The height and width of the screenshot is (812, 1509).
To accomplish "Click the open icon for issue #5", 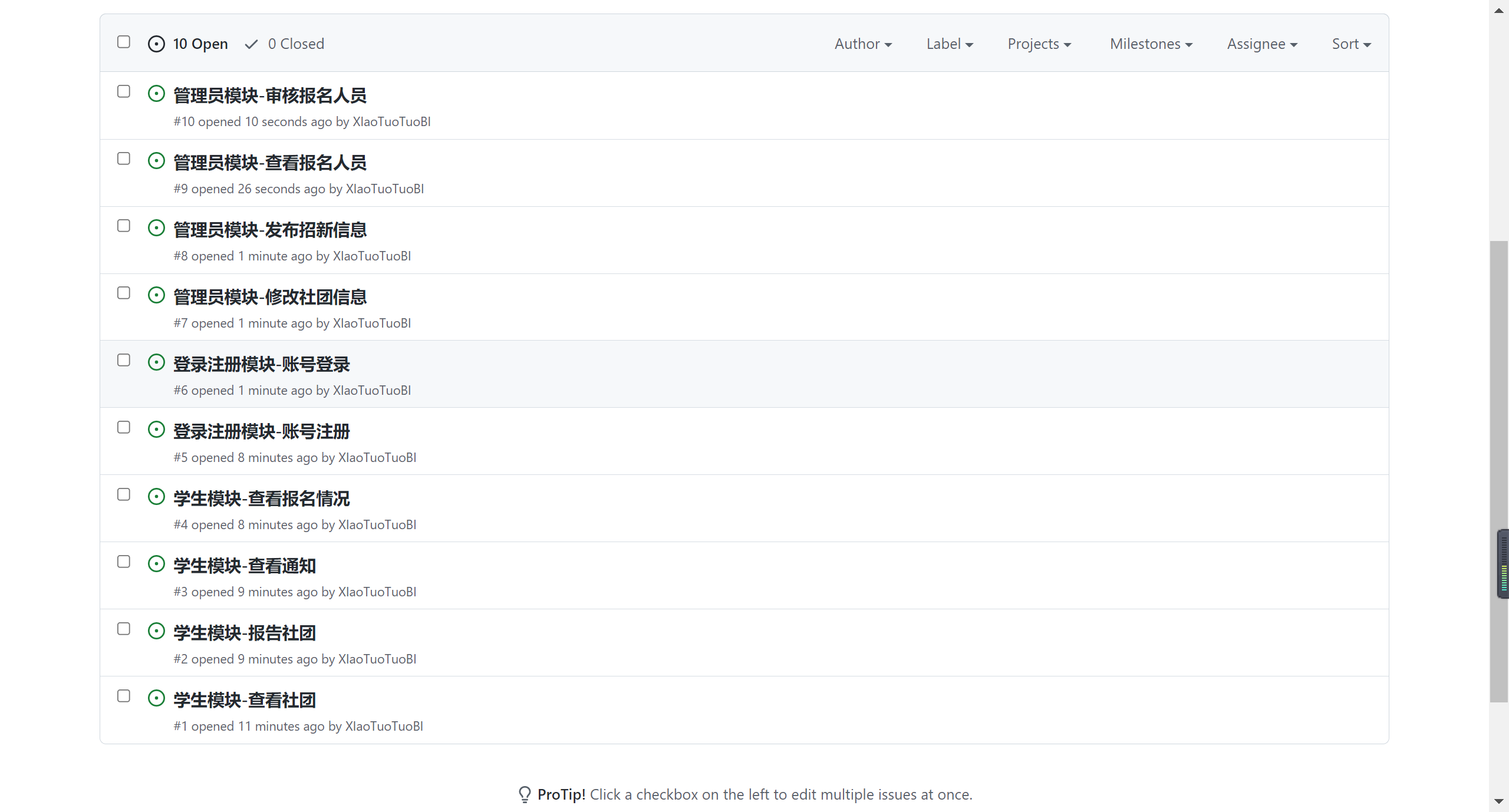I will [x=156, y=430].
